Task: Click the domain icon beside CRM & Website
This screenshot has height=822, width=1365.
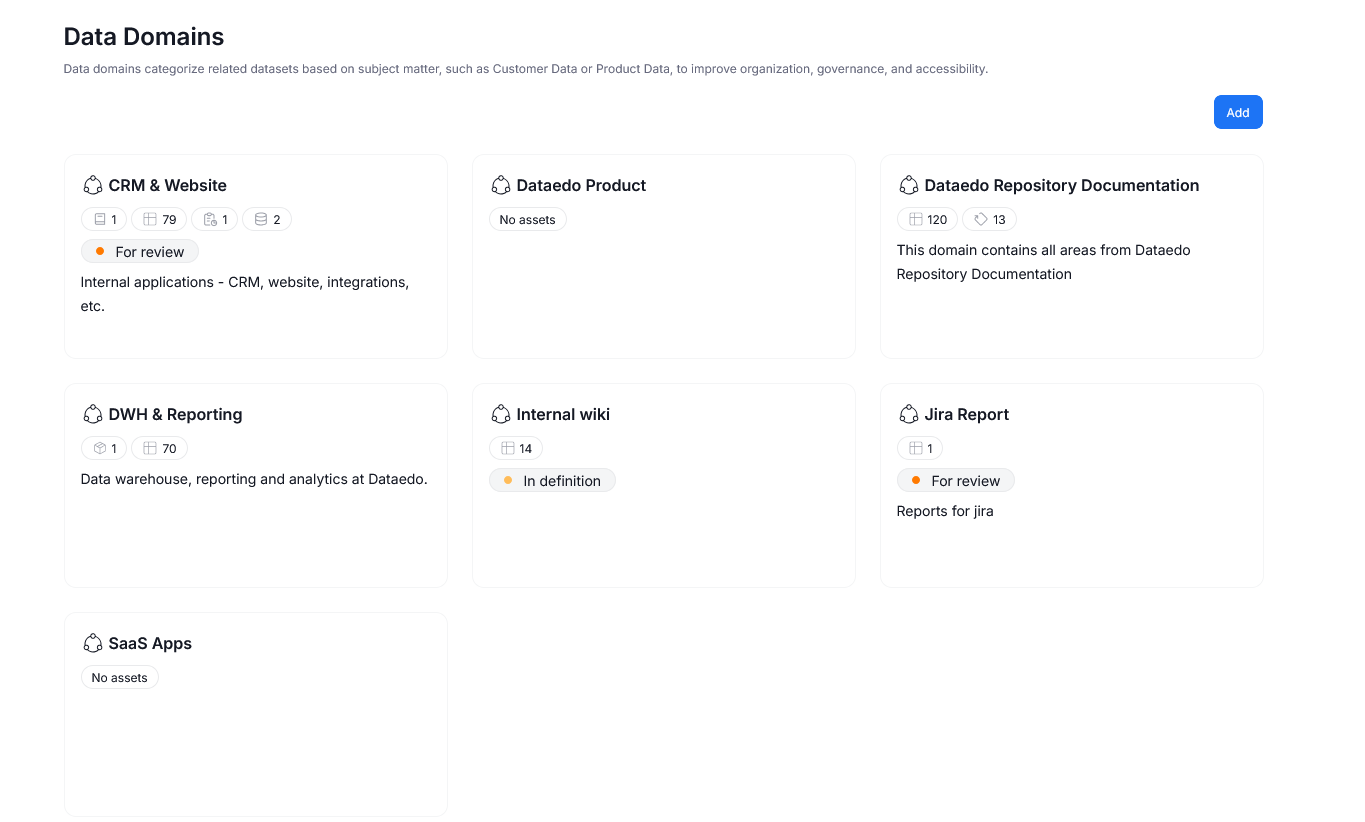Action: point(93,185)
